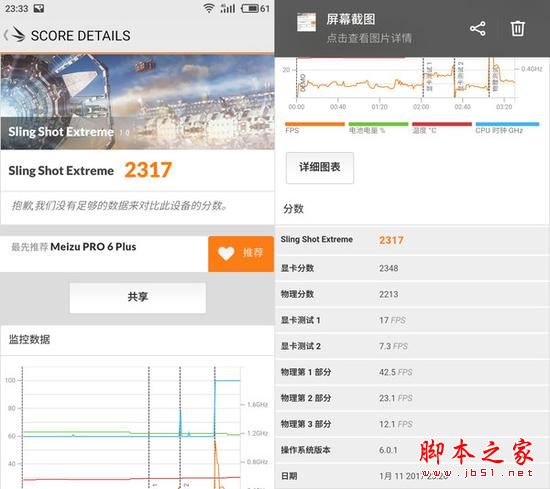550x489 pixels.
Task: Select the 物理第 2 部分 23.1 FPS row
Action: click(412, 398)
